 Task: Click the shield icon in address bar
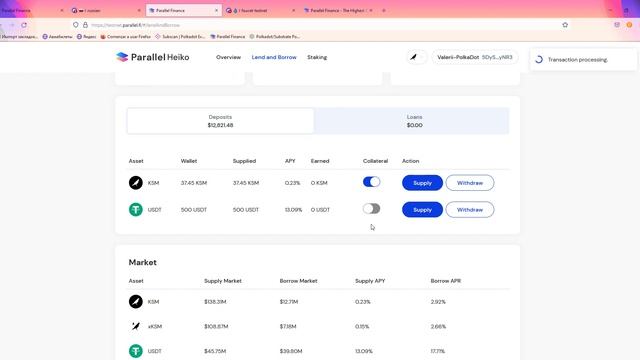pos(76,25)
